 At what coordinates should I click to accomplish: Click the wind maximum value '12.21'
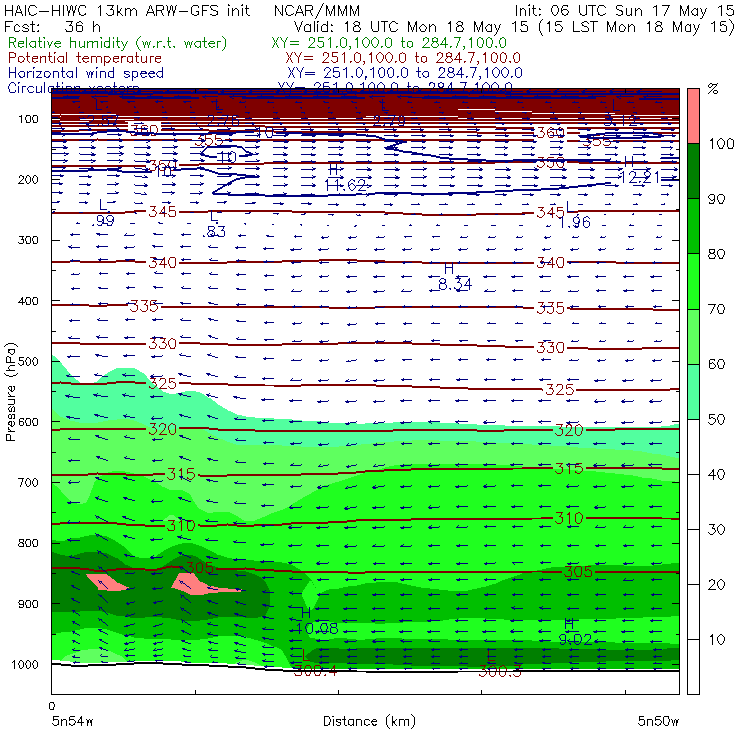click(639, 177)
